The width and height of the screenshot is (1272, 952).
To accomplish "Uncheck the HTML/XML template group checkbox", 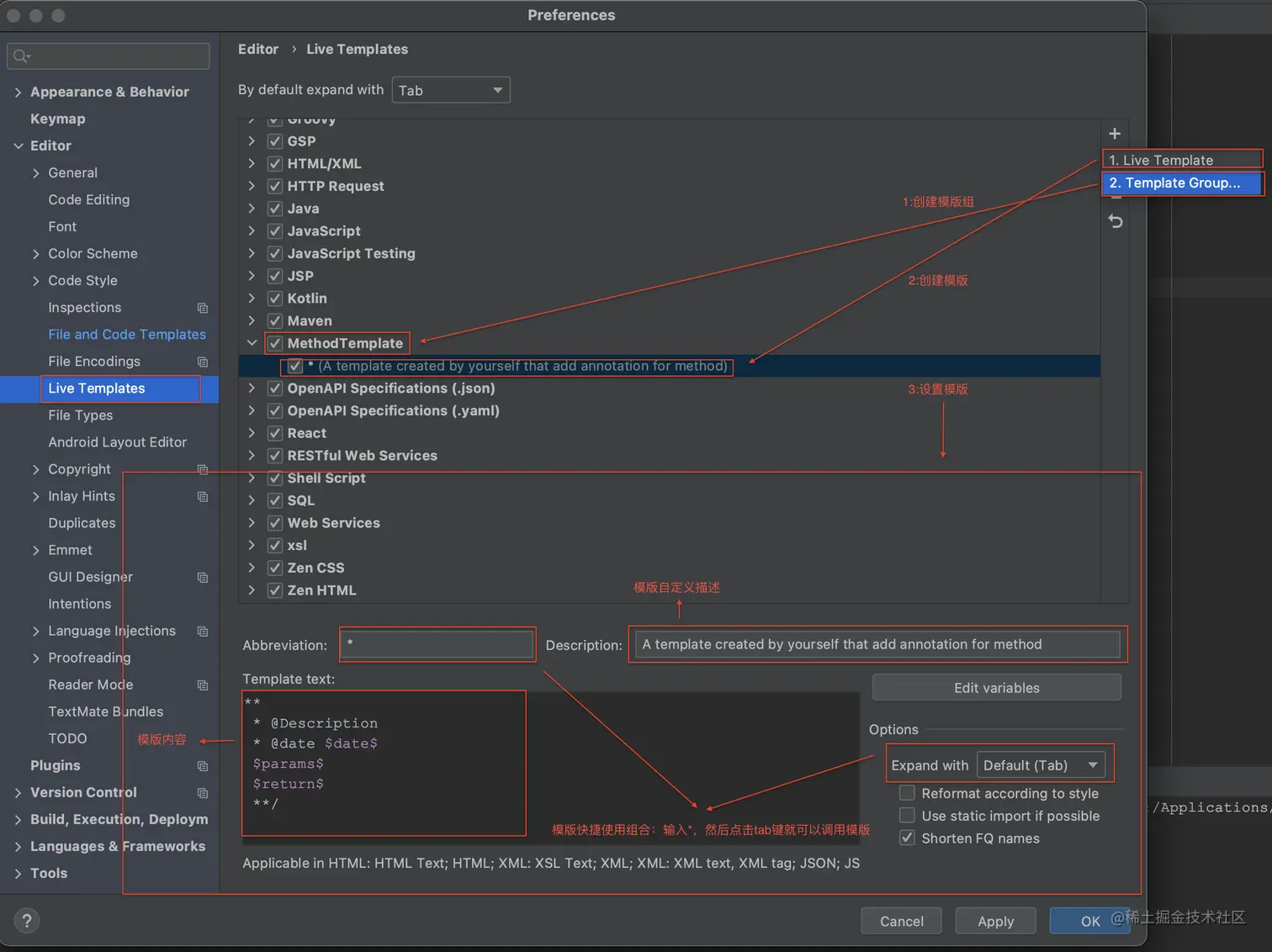I will 274,163.
